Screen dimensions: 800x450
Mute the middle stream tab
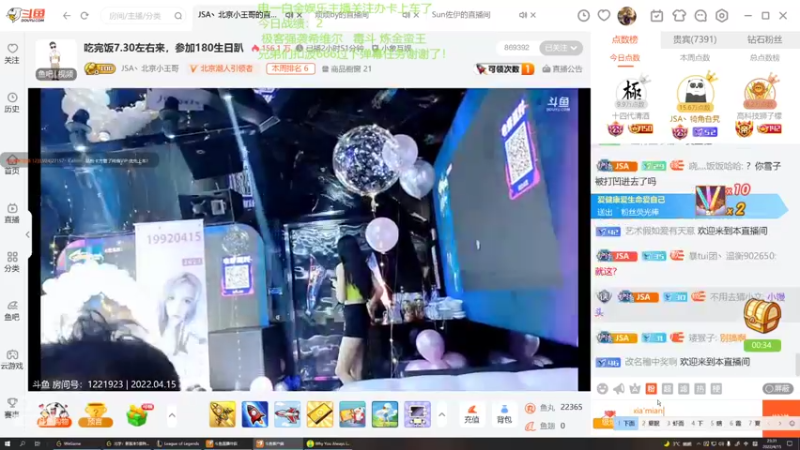pos(406,15)
